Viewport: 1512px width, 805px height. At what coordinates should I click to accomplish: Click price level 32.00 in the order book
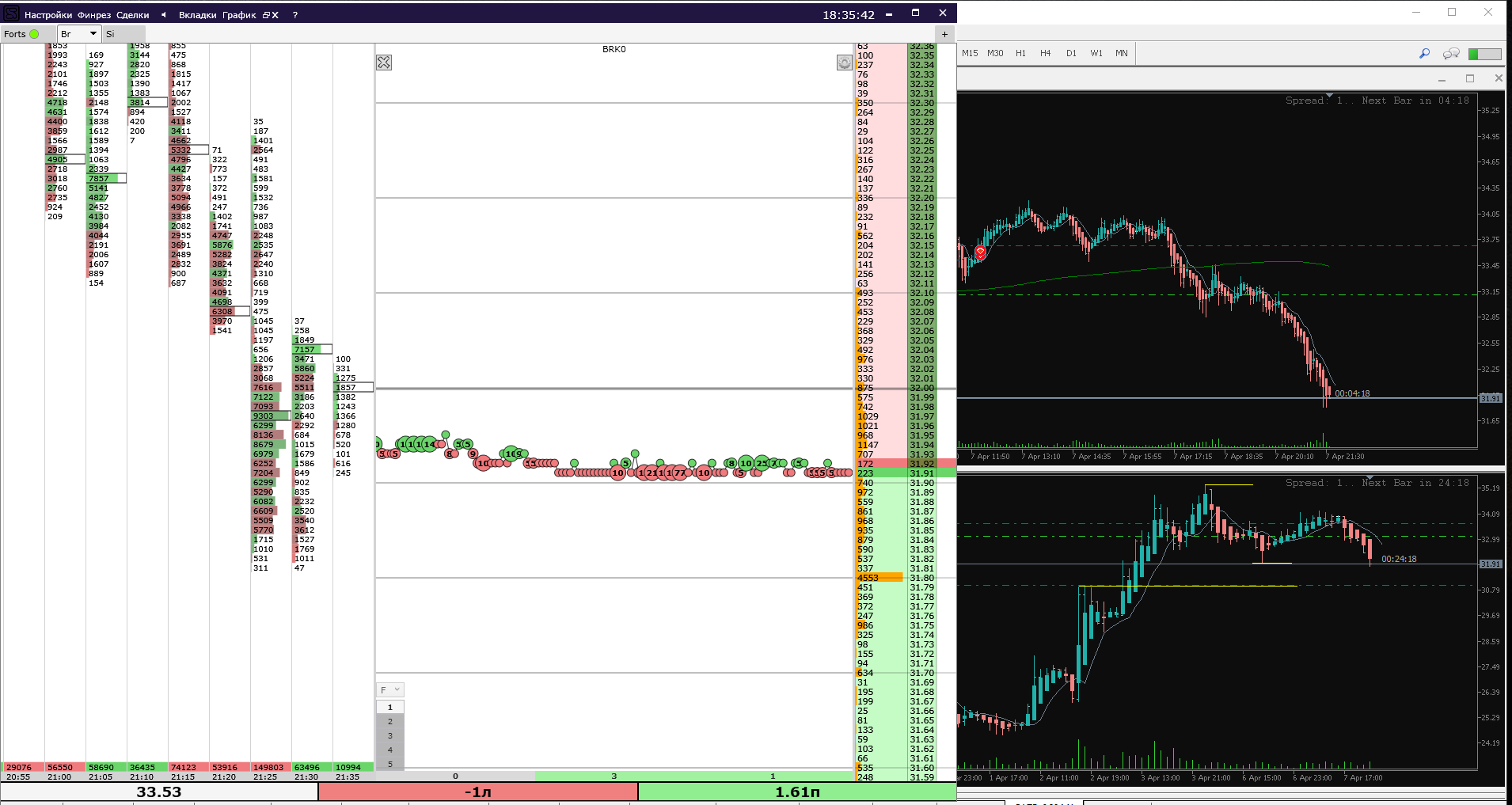coord(921,388)
